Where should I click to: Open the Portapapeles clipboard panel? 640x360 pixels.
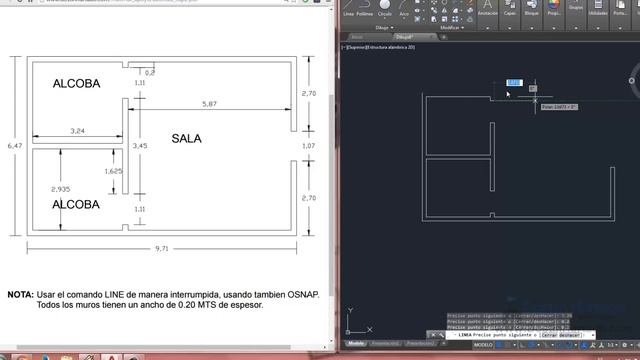coord(620,8)
